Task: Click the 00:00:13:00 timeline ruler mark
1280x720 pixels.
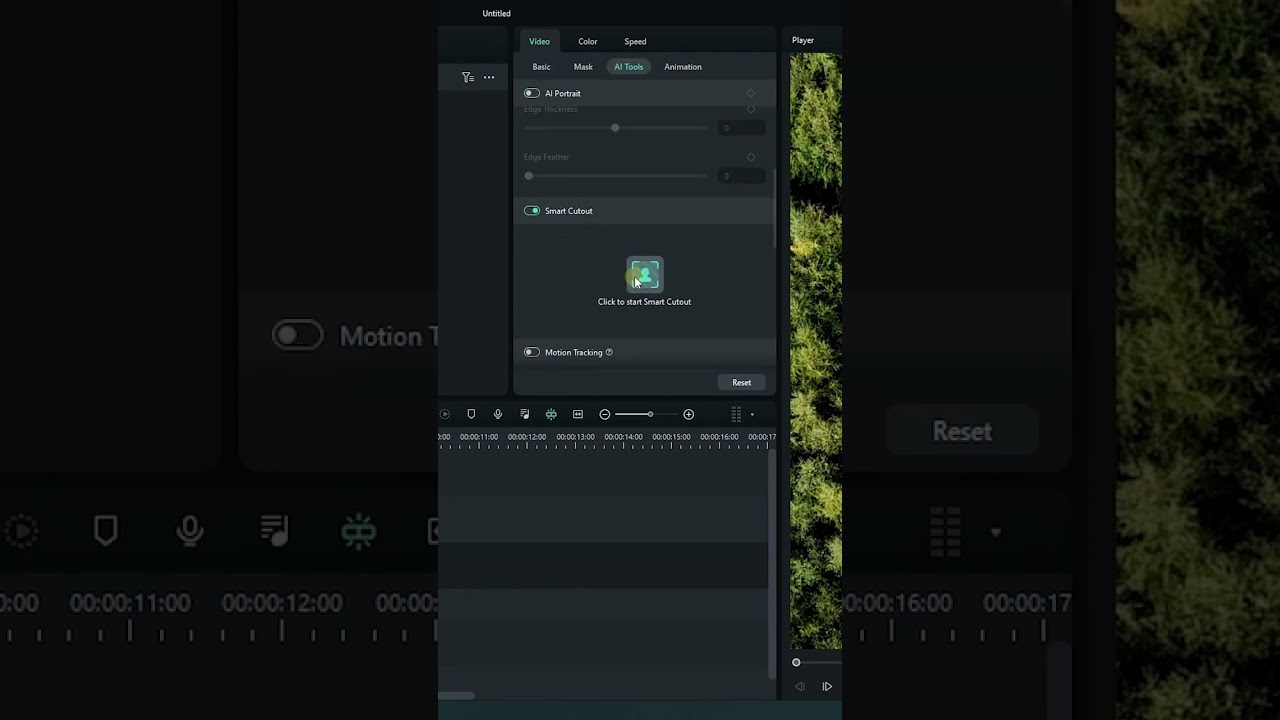Action: pos(575,437)
